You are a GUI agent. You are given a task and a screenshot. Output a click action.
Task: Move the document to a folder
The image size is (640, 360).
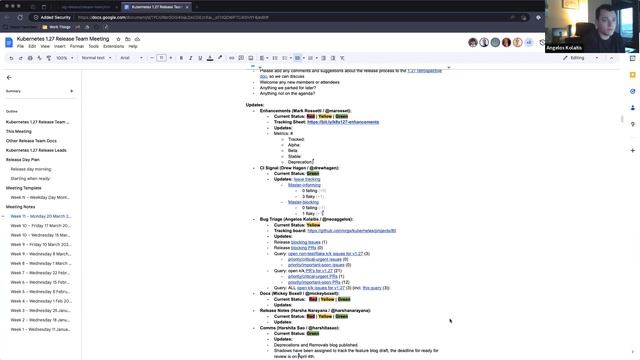[x=128, y=39]
